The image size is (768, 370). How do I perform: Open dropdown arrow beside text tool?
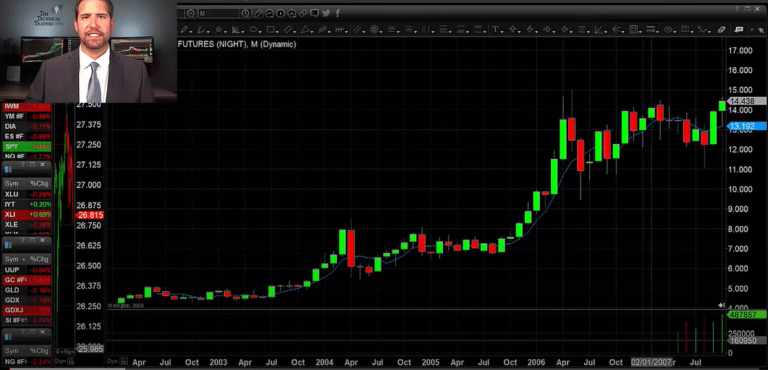[x=503, y=31]
